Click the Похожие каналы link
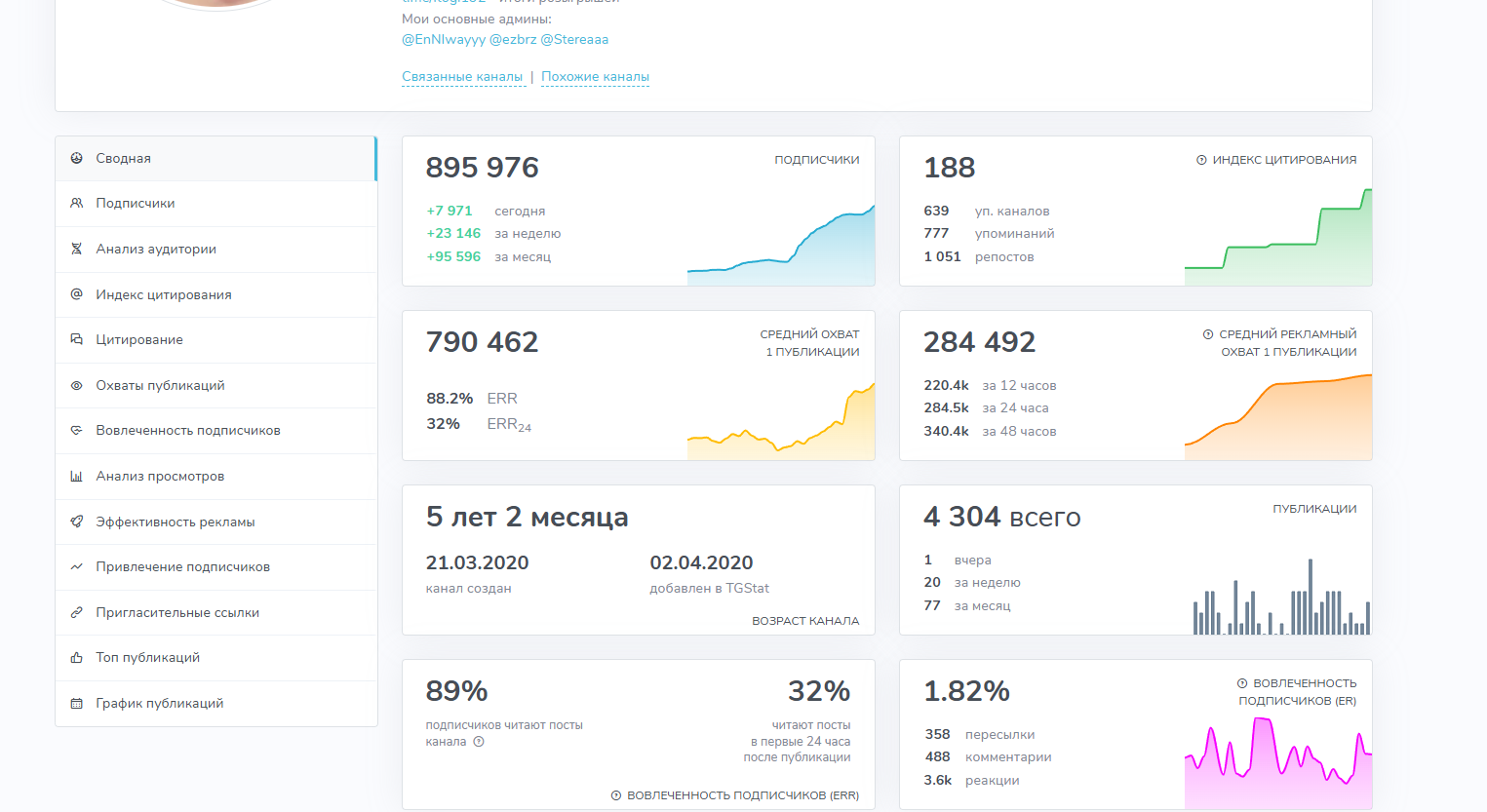Viewport: 1487px width, 812px height. pyautogui.click(x=595, y=76)
